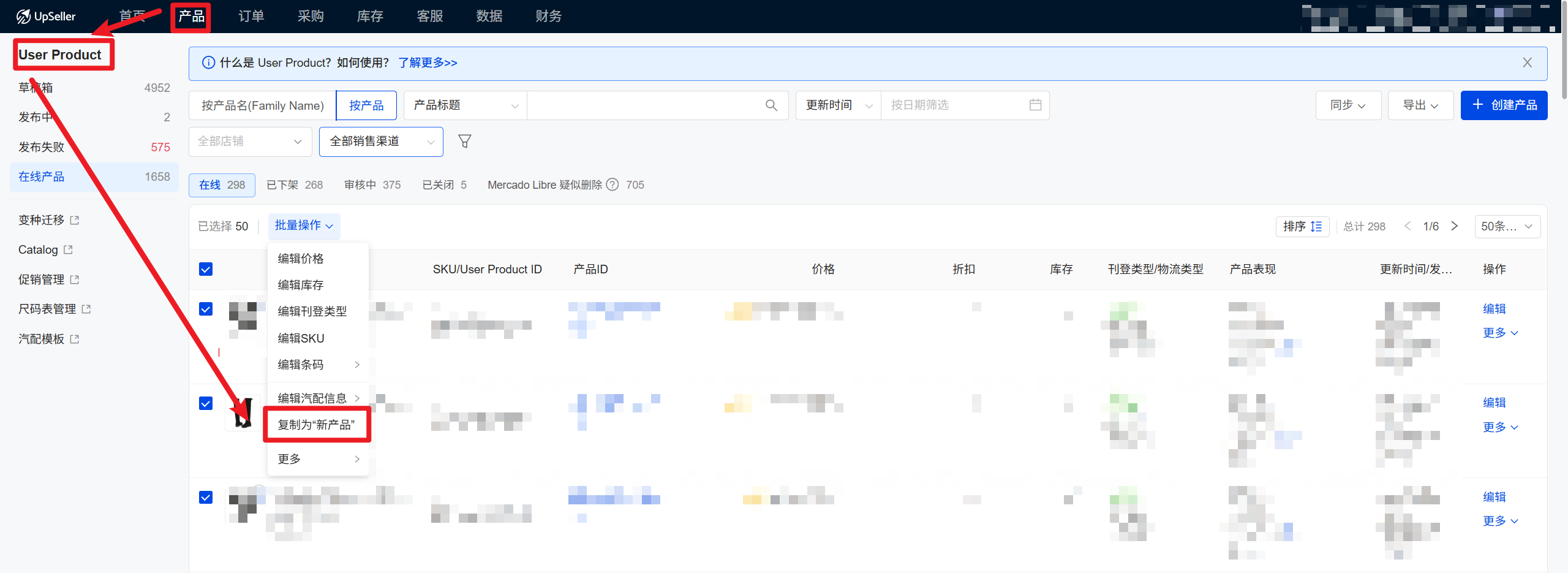This screenshot has height=573, width=1568.
Task: Dismiss the User Product info banner
Action: (1527, 63)
